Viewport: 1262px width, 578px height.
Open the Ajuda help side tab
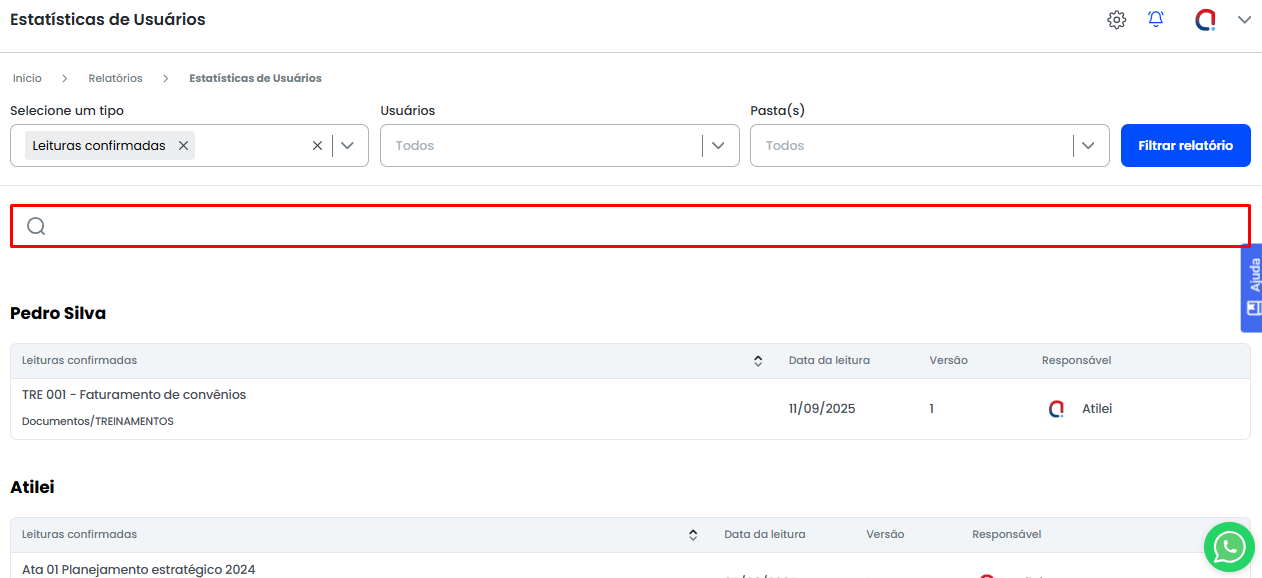(x=1251, y=287)
